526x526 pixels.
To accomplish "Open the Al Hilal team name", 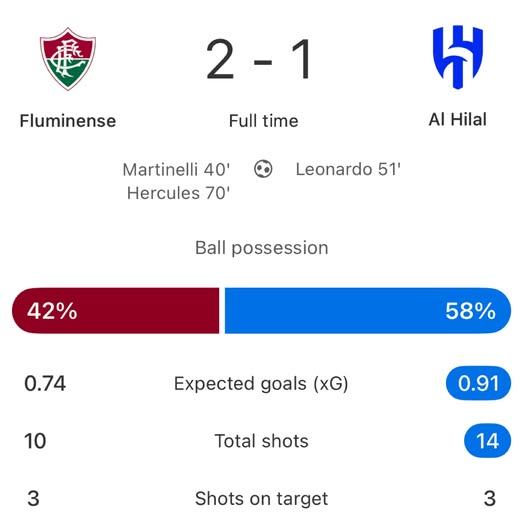I will click(458, 119).
